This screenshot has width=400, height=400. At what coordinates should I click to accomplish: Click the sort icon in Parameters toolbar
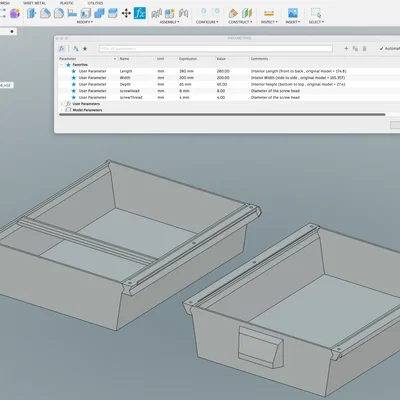pyautogui.click(x=76, y=49)
